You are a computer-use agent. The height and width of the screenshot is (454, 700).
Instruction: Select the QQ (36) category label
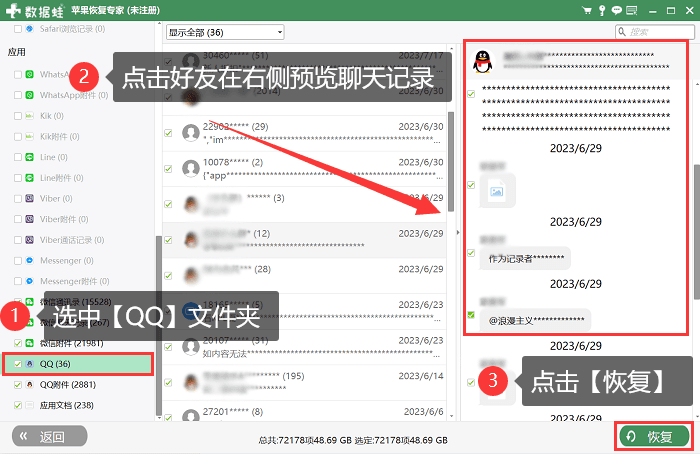click(x=55, y=364)
